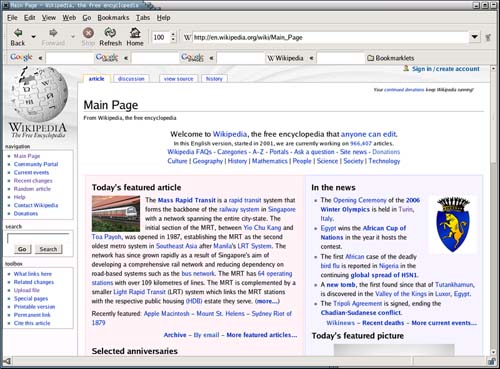Viewport: 500px width, 369px height.
Task: Open Random article sidebar link
Action: (32, 189)
